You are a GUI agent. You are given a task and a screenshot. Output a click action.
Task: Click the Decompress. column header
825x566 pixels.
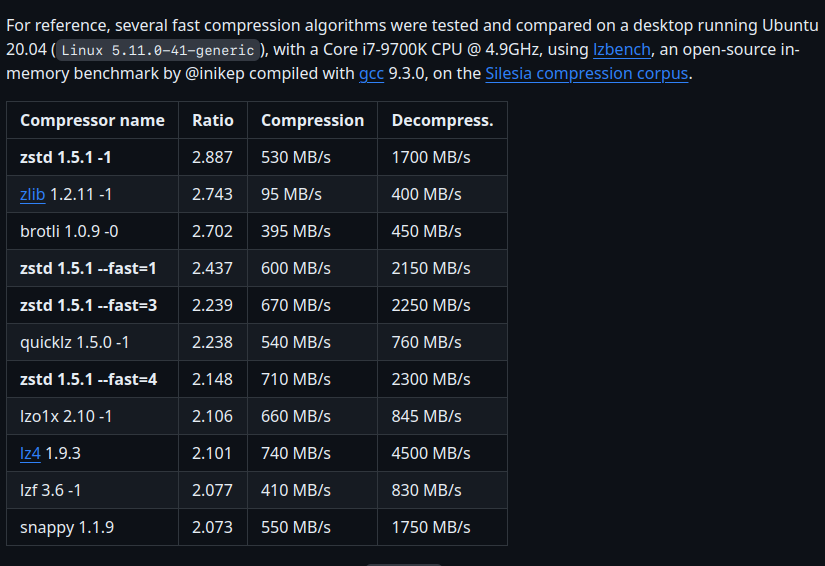[x=442, y=120]
